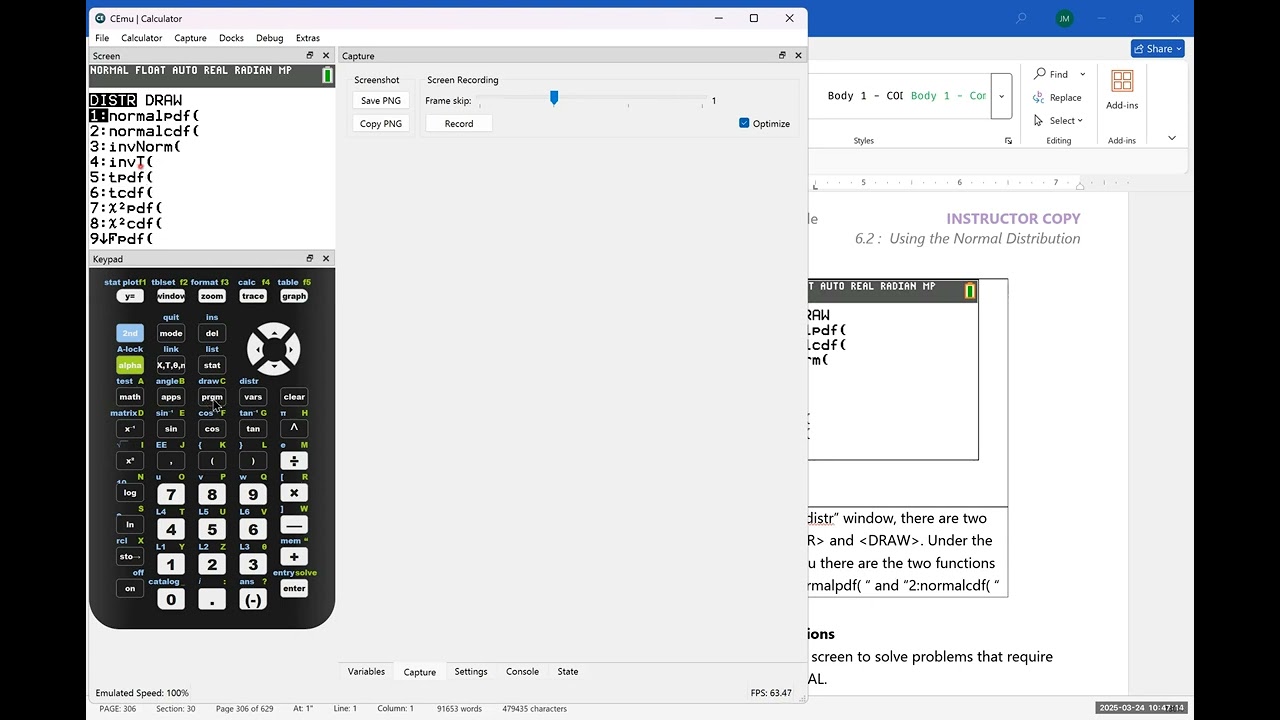Close the Screen dock panel
Screen dimensions: 1280x720
click(x=326, y=56)
